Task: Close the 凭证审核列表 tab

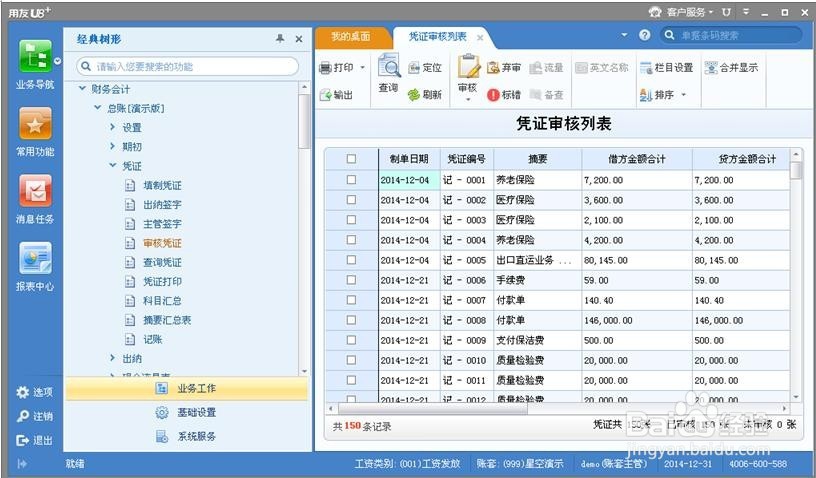Action: pos(480,37)
